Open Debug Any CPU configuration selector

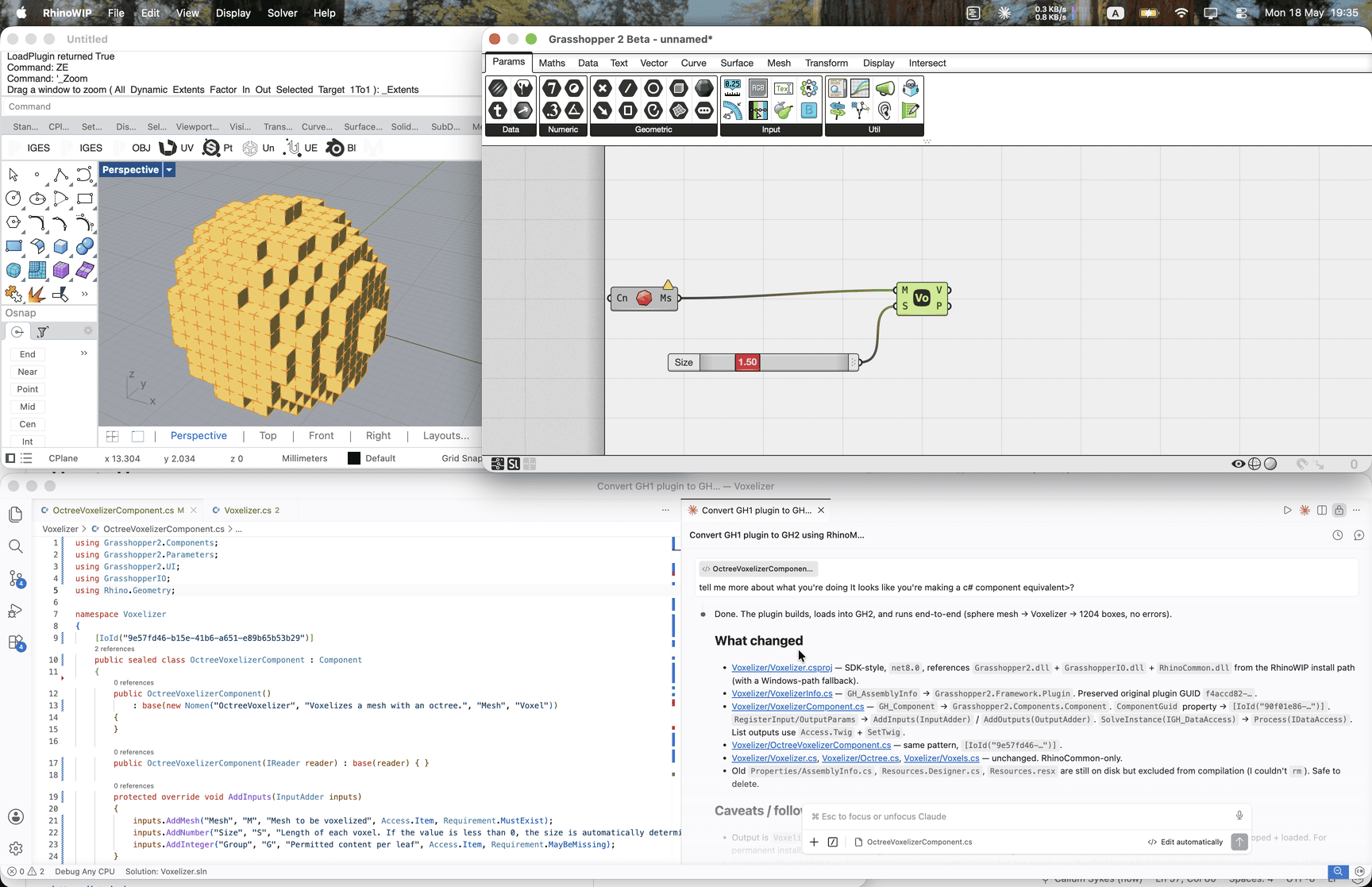tap(85, 871)
